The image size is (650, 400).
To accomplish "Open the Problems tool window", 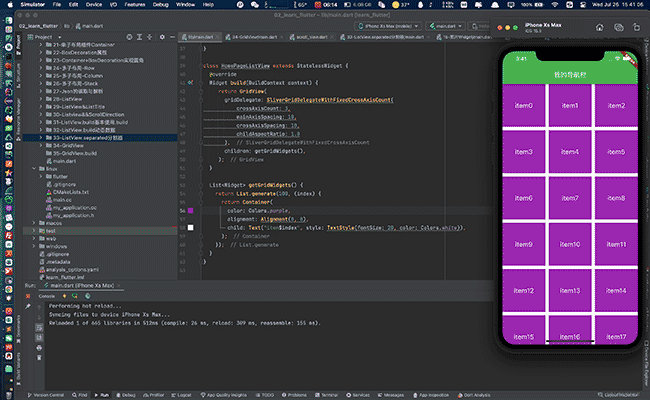I will click(294, 395).
